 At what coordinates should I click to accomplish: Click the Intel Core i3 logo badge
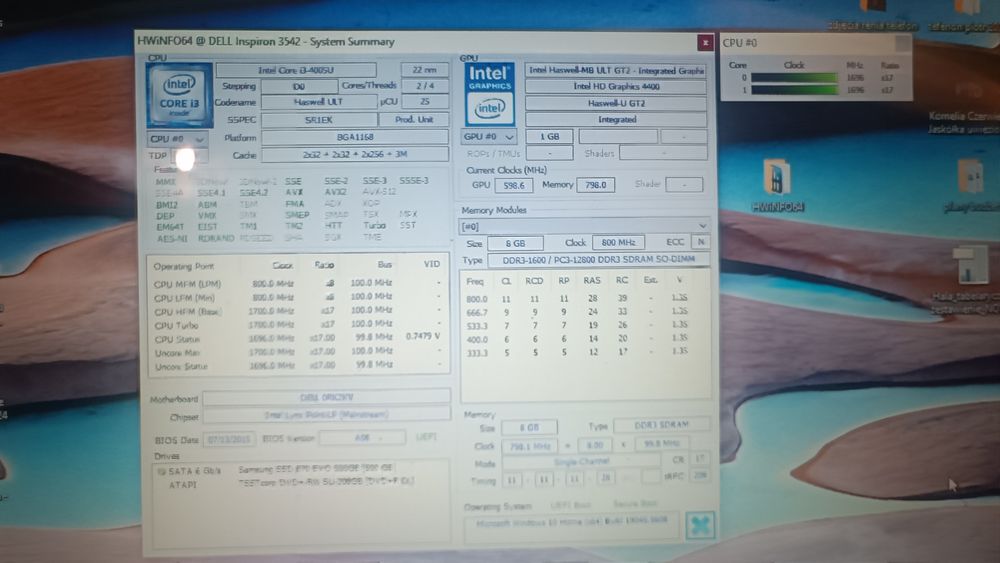179,96
